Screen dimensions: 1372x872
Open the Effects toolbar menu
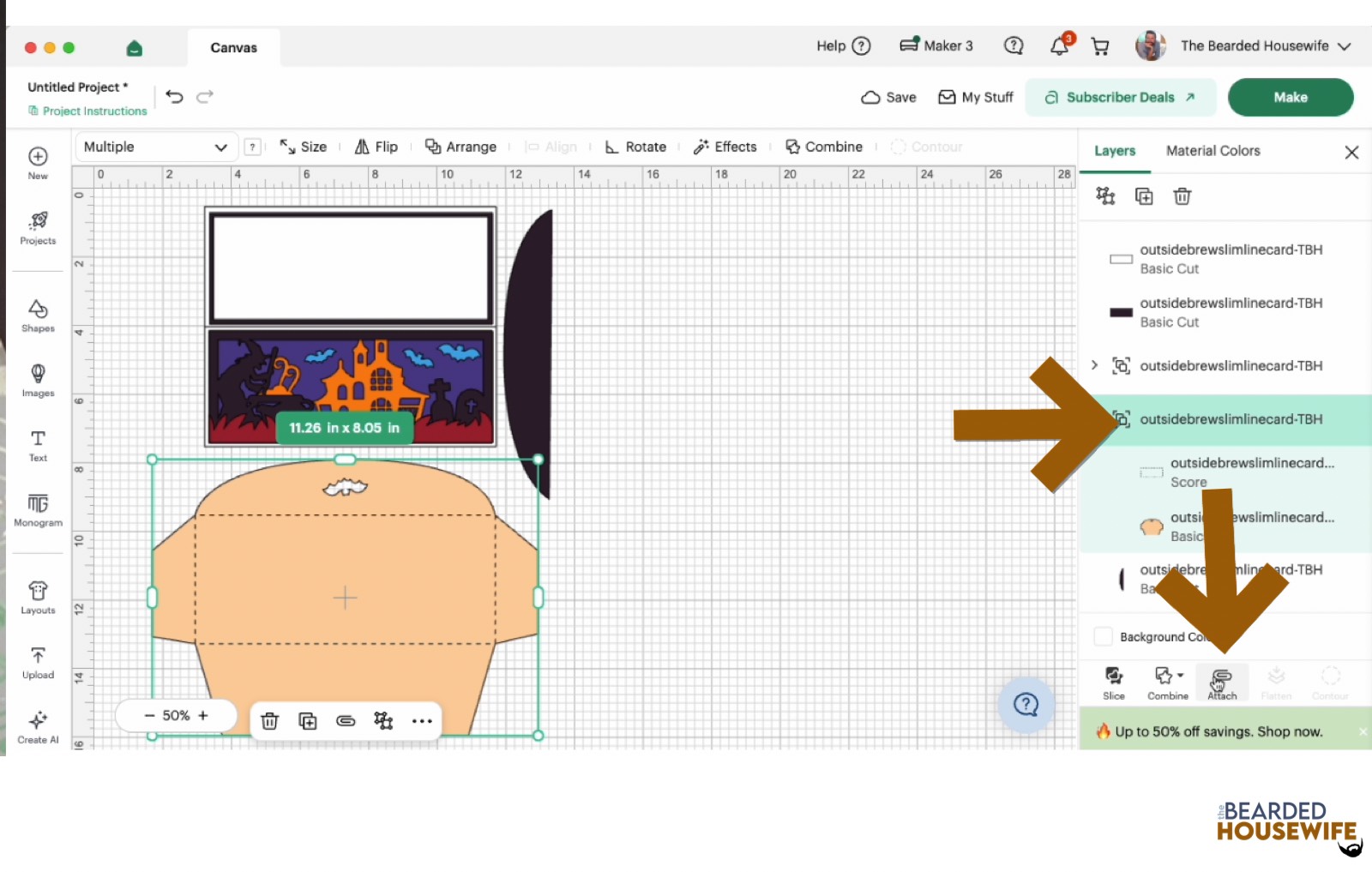725,147
